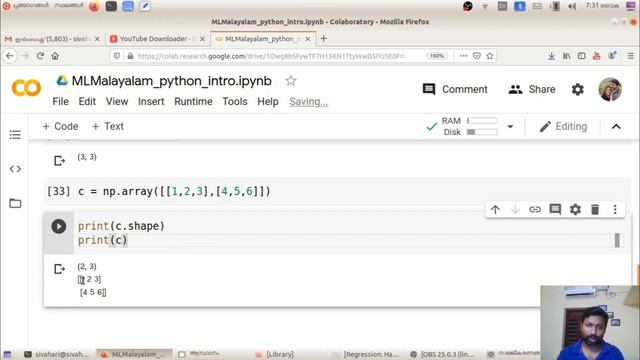Image resolution: width=640 pixels, height=360 pixels.
Task: Switch to the YouTube Downloader tab
Action: 158,39
